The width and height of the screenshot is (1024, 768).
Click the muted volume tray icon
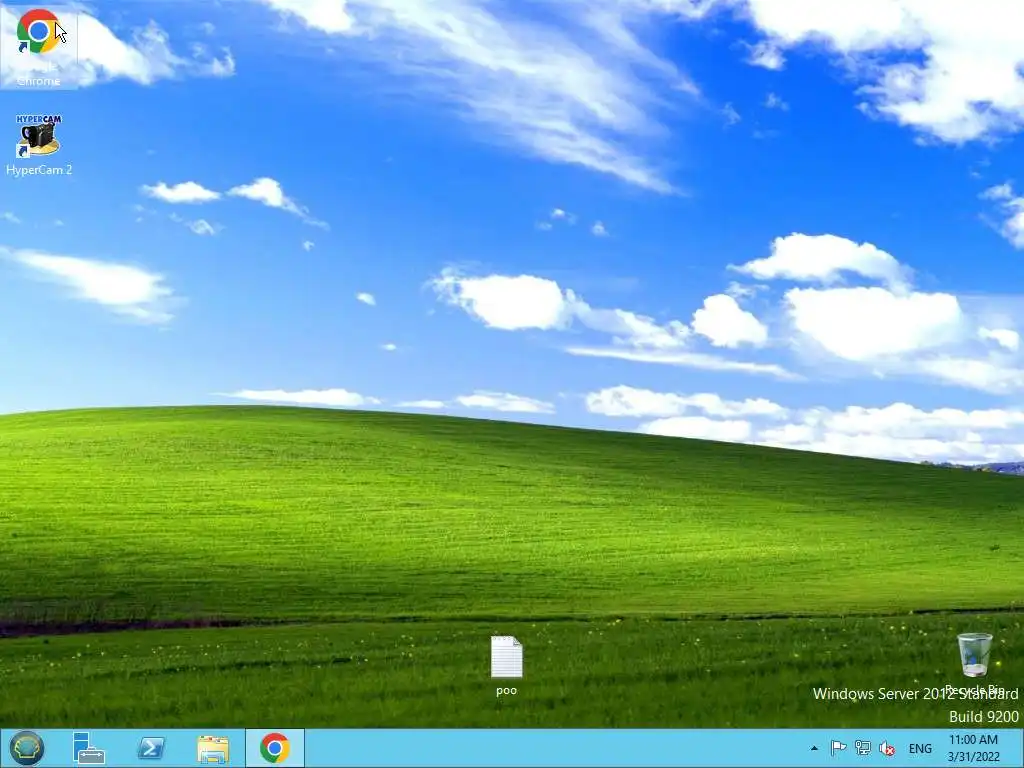pyautogui.click(x=887, y=748)
